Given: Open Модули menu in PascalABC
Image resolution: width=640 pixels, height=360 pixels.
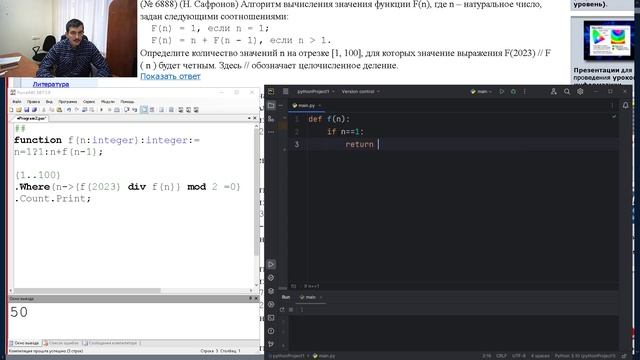Looking at the screenshot, I should click(x=108, y=102).
